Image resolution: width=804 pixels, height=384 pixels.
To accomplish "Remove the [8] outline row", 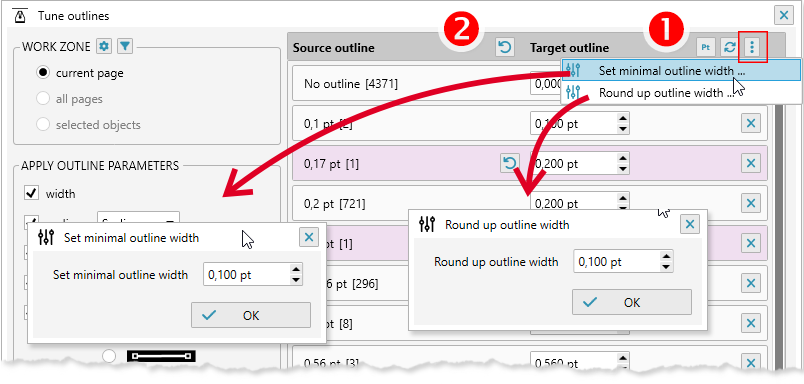I will 751,324.
